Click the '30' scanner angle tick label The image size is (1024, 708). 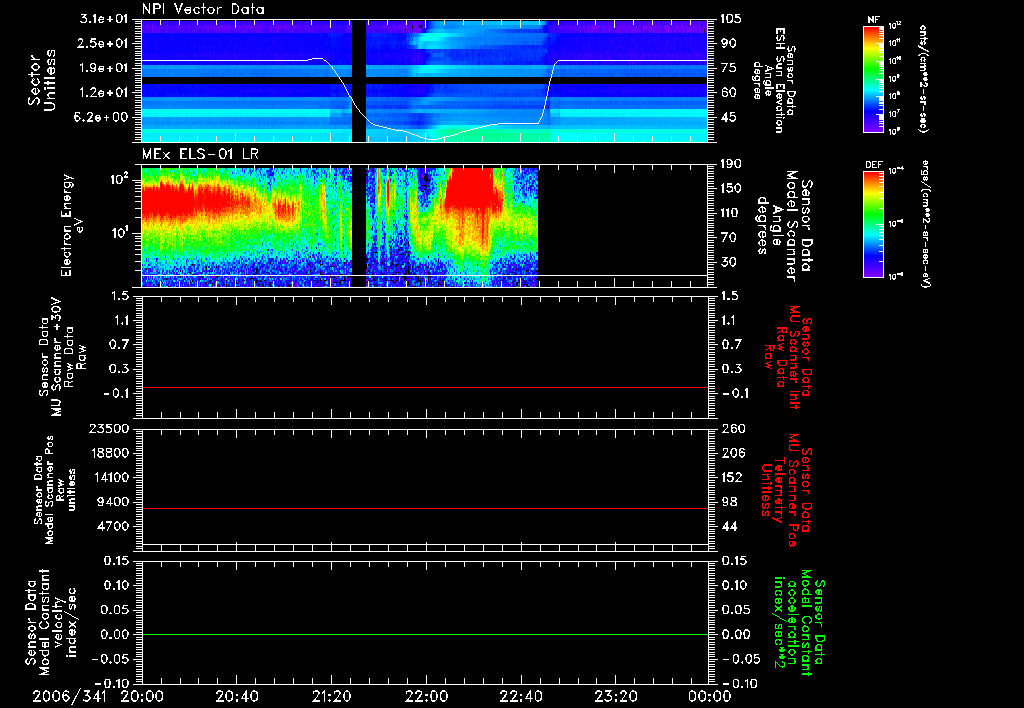728,263
